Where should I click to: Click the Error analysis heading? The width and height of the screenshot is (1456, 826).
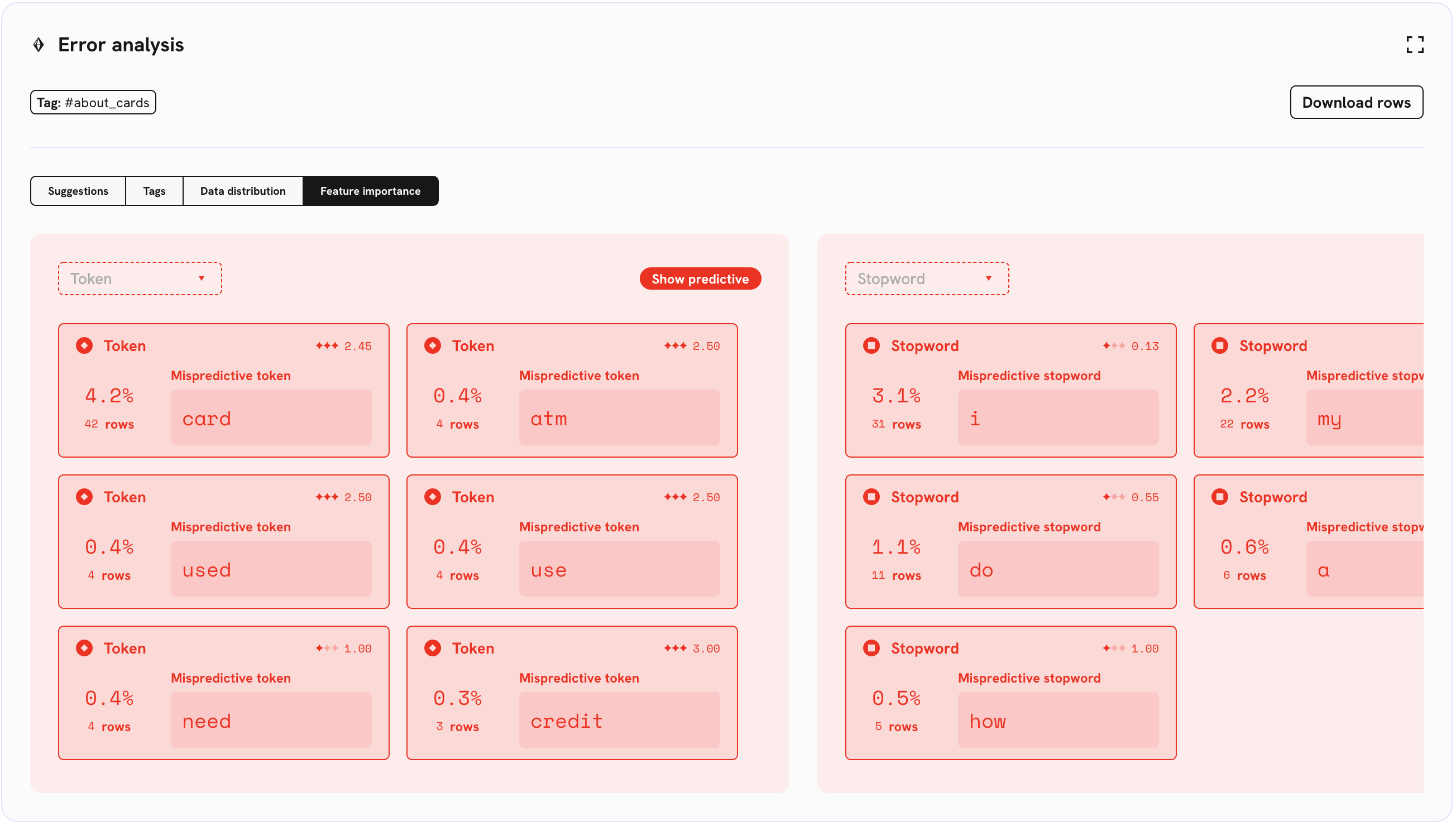121,45
